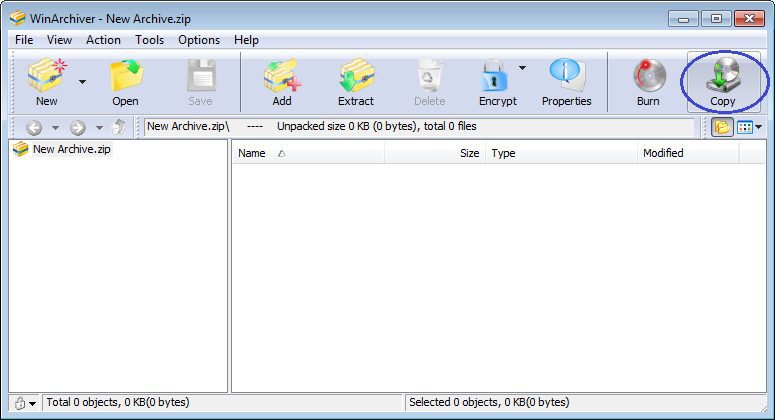Maximize the WinArchiver window

[716, 19]
